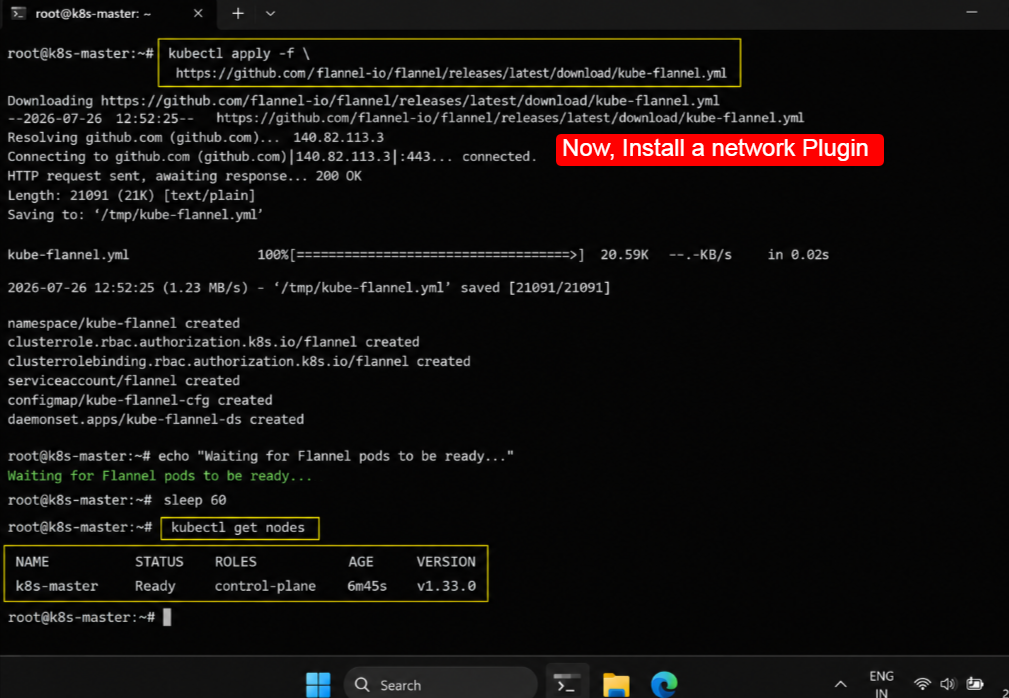Viewport: 1009px width, 698px height.
Task: Click the echo 'Waiting for Flannel pods' command
Action: (336, 456)
